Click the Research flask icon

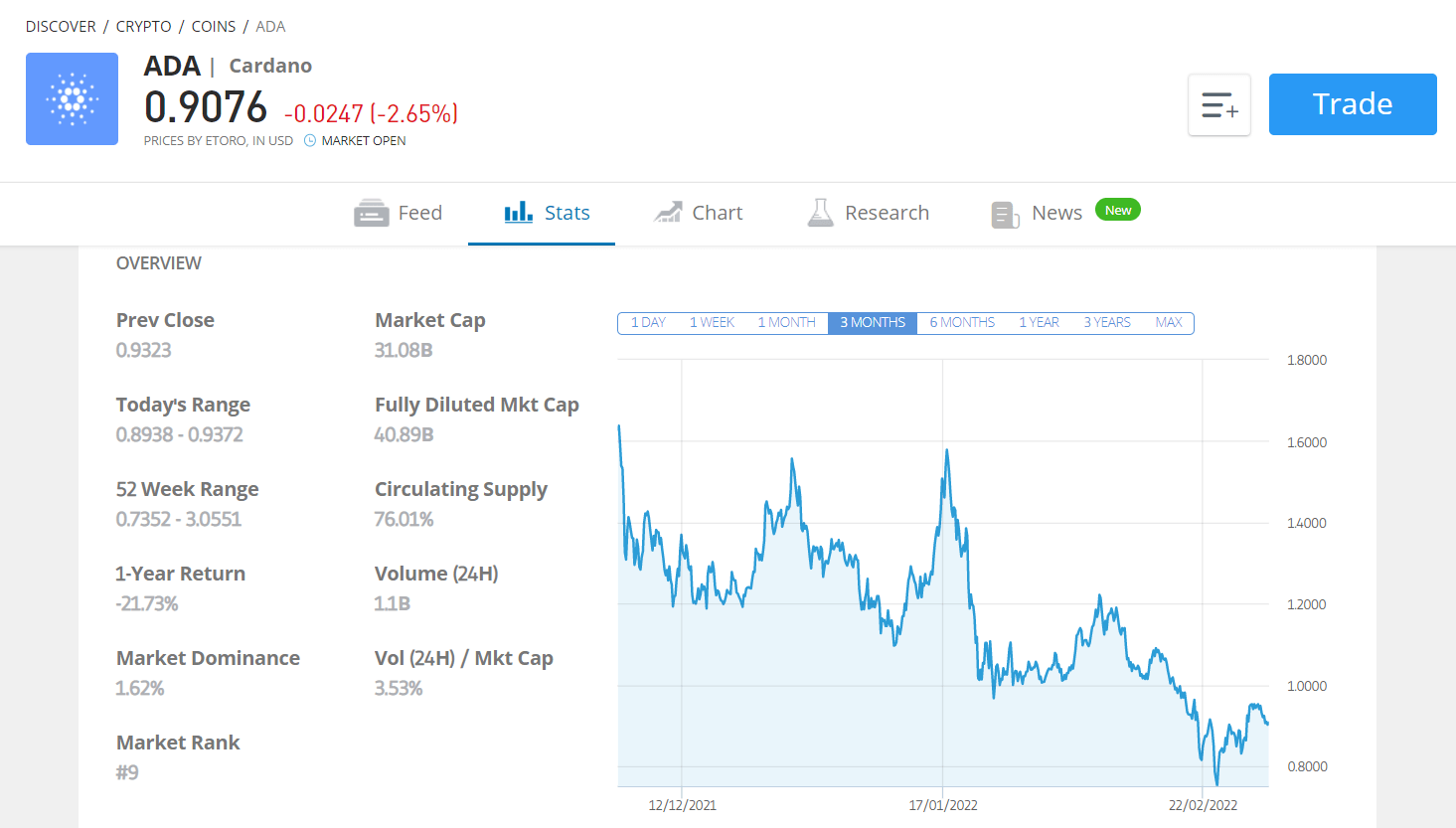point(820,212)
